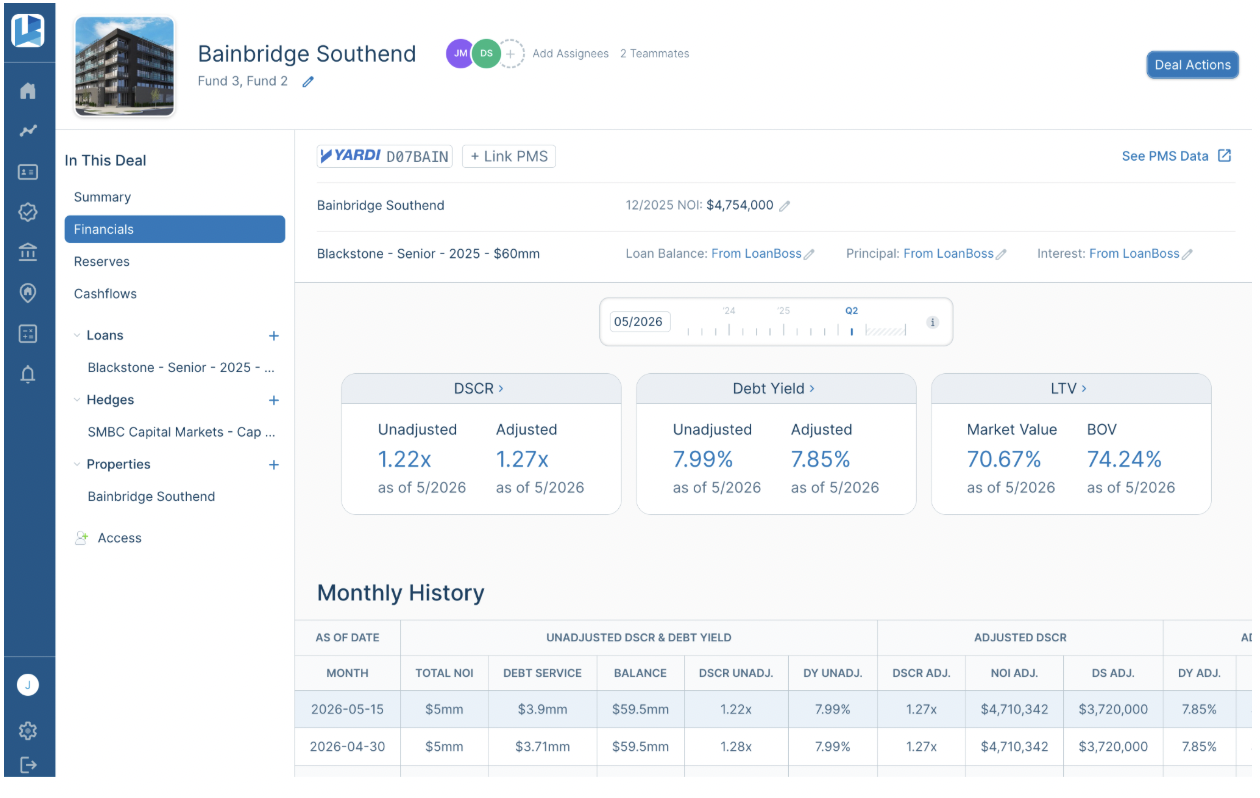The image size is (1260, 798).
Task: Add a new hedge plus icon
Action: click(274, 400)
